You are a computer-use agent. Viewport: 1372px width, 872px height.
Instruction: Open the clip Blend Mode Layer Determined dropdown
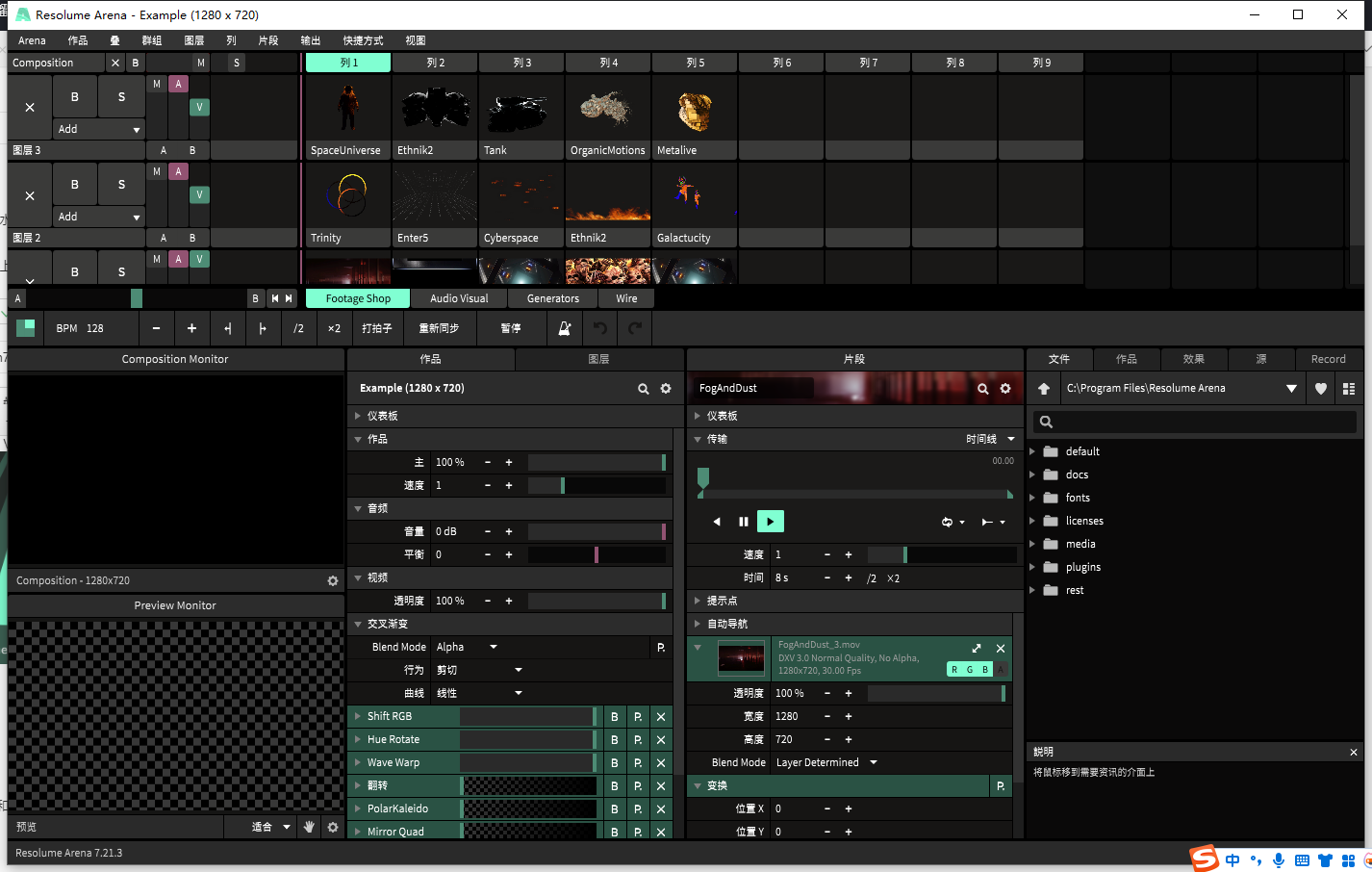click(x=826, y=763)
